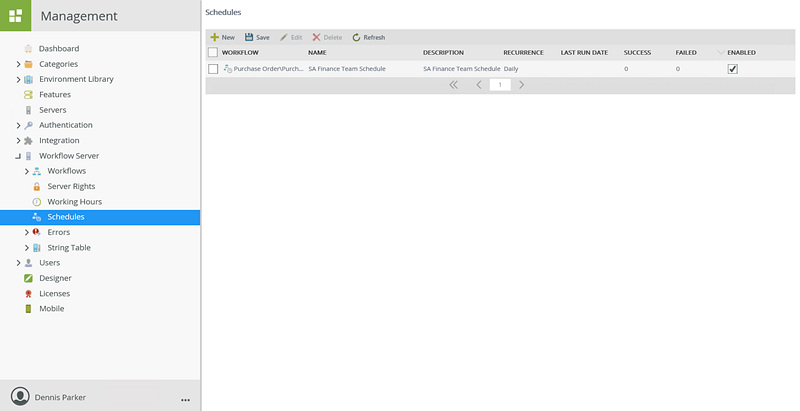Viewport: 800px width, 411px height.
Task: Click the Integration puzzle piece icon
Action: coord(29,140)
